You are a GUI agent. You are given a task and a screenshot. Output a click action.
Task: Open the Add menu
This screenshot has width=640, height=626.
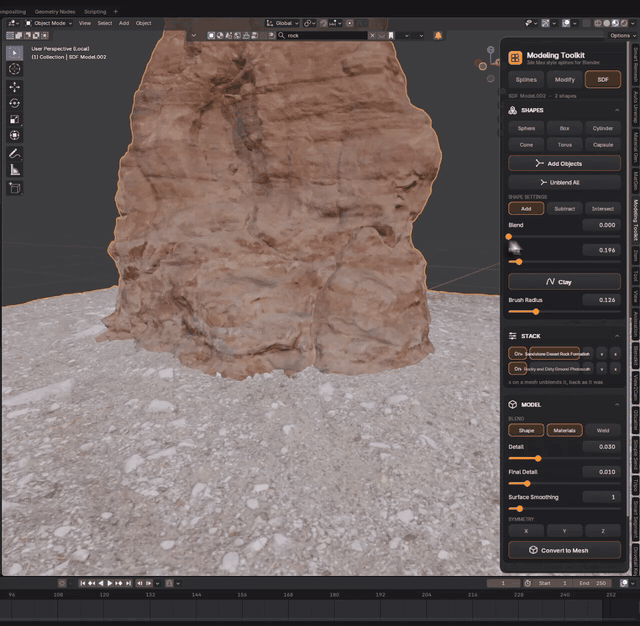click(x=124, y=23)
